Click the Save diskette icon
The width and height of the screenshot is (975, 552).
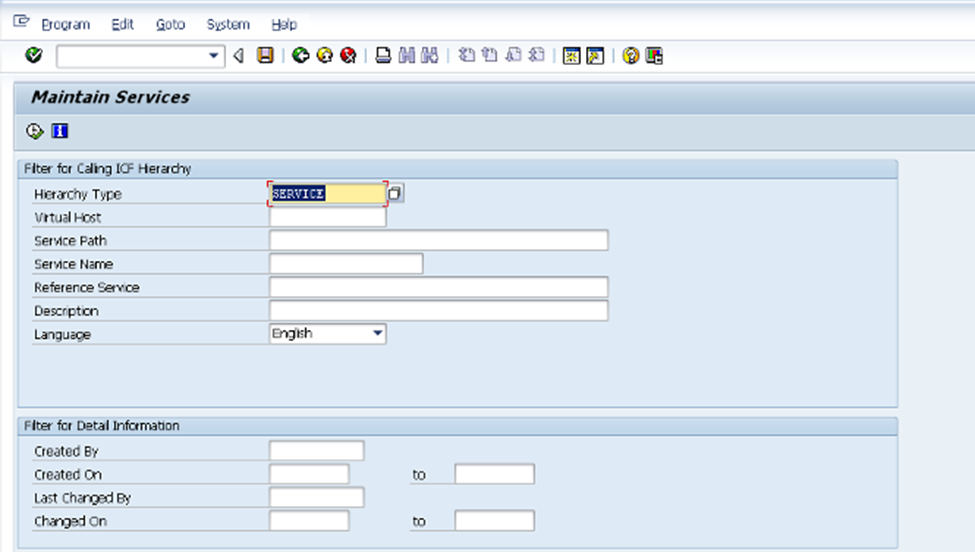[x=266, y=55]
